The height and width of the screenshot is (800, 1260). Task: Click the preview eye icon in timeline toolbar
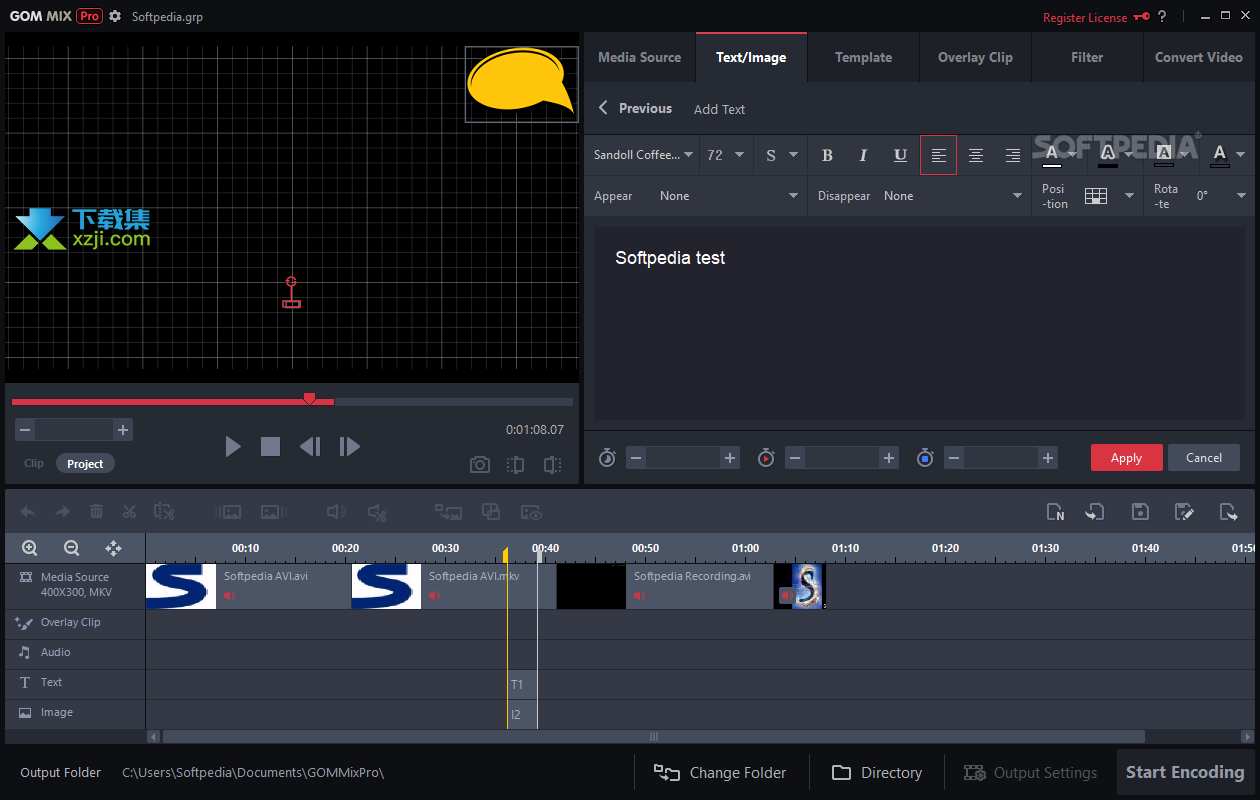pyautogui.click(x=531, y=512)
